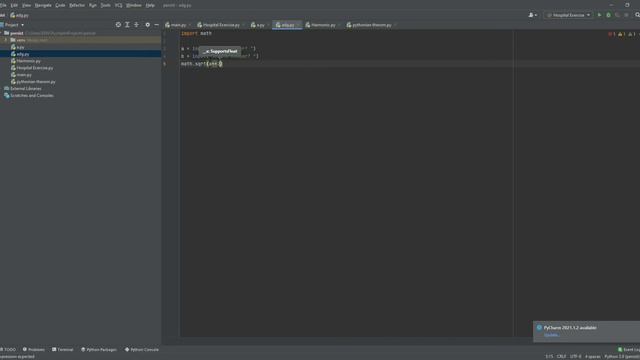This screenshot has width=640, height=360.
Task: Open the Problems tool window
Action: point(33,349)
